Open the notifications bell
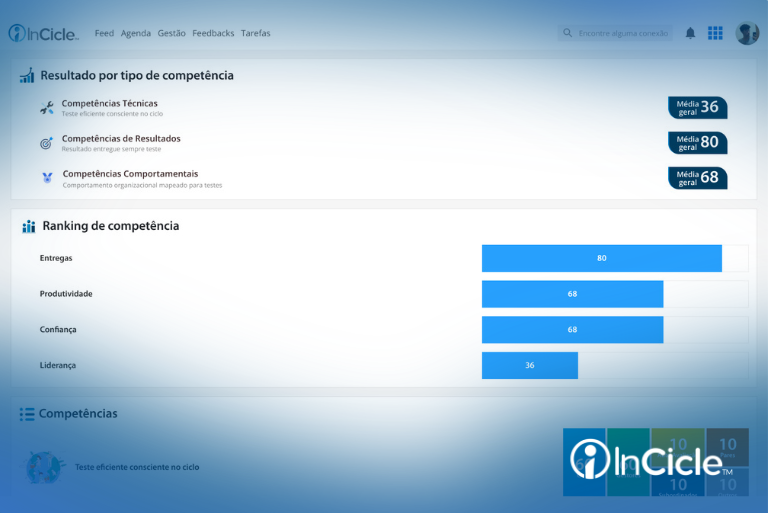Viewport: 768px width, 513px height. pyautogui.click(x=690, y=33)
